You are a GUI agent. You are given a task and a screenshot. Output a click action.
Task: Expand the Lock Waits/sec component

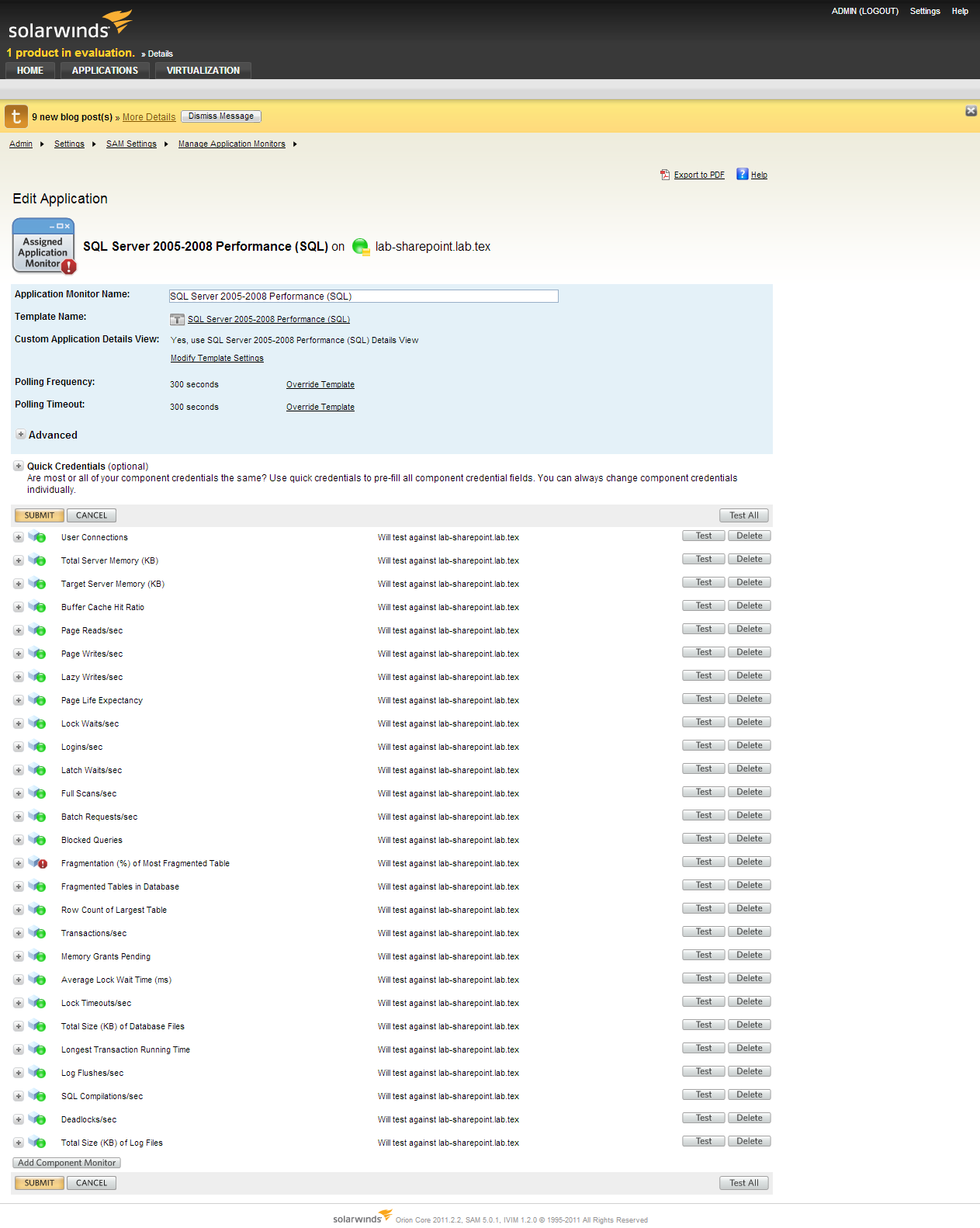click(18, 723)
